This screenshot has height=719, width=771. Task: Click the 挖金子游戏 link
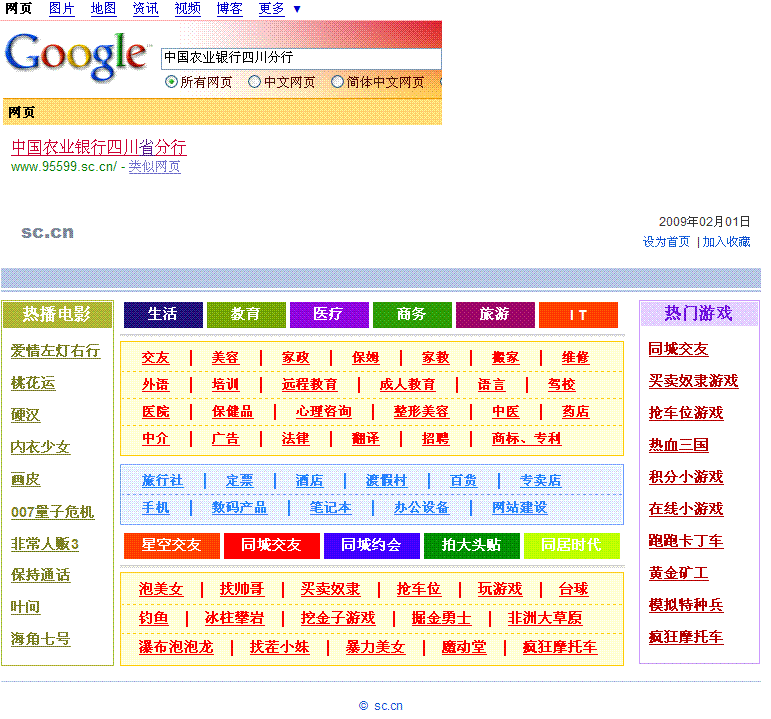coord(338,618)
